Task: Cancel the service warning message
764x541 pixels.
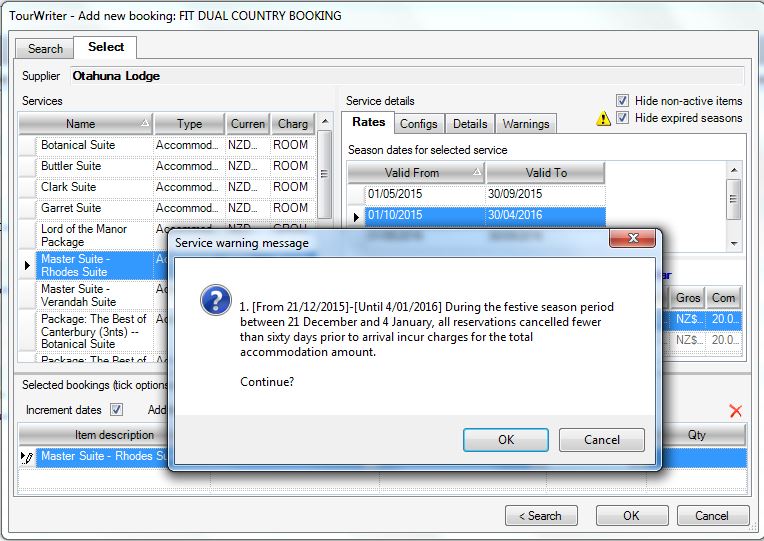Action: (x=601, y=440)
